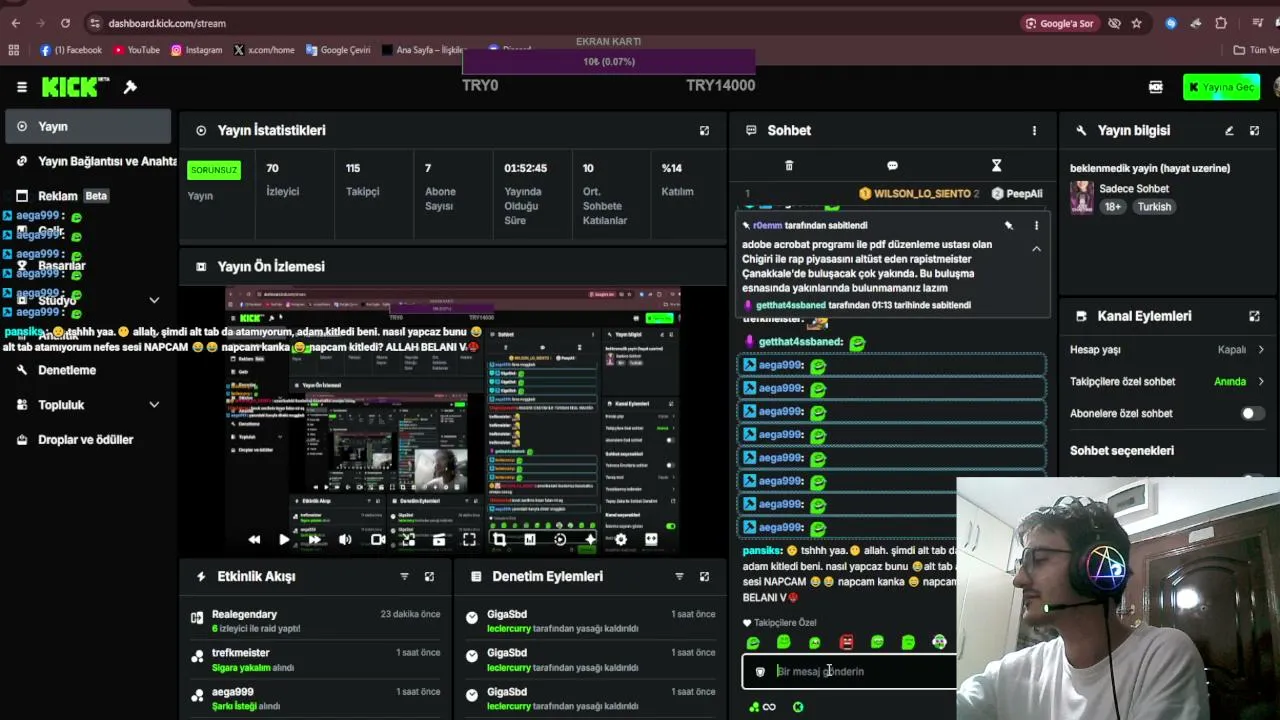1280x720 pixels.
Task: Click the infinity points icon below chat input
Action: pos(762,707)
